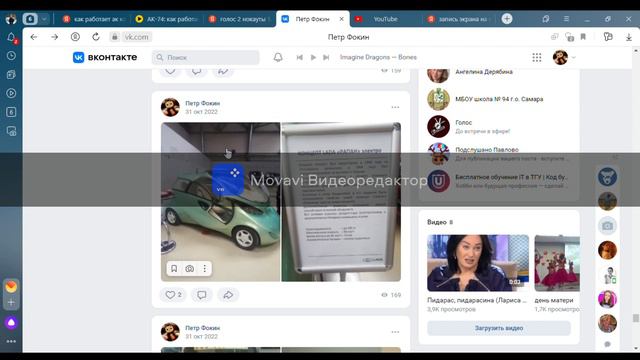Go to VKontakte home logo
This screenshot has height=360, width=640.
click(105, 57)
